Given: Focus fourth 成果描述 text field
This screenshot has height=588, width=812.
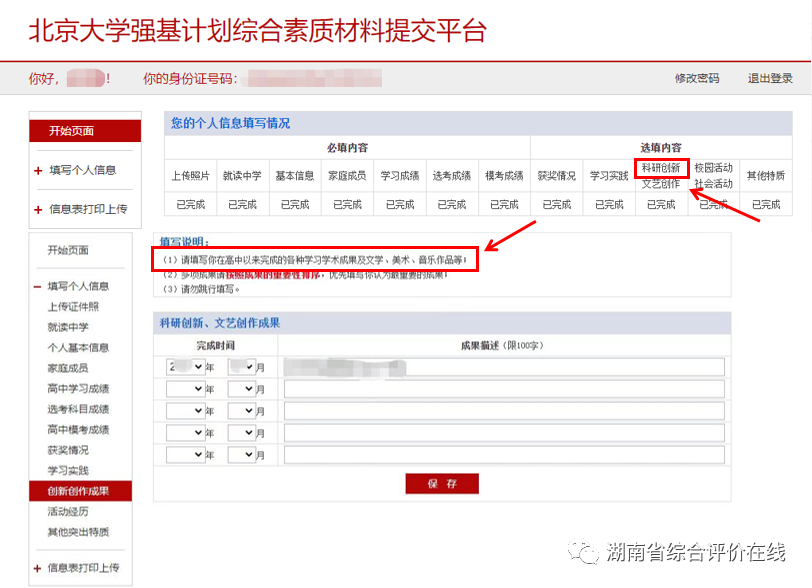Looking at the screenshot, I should [x=504, y=433].
